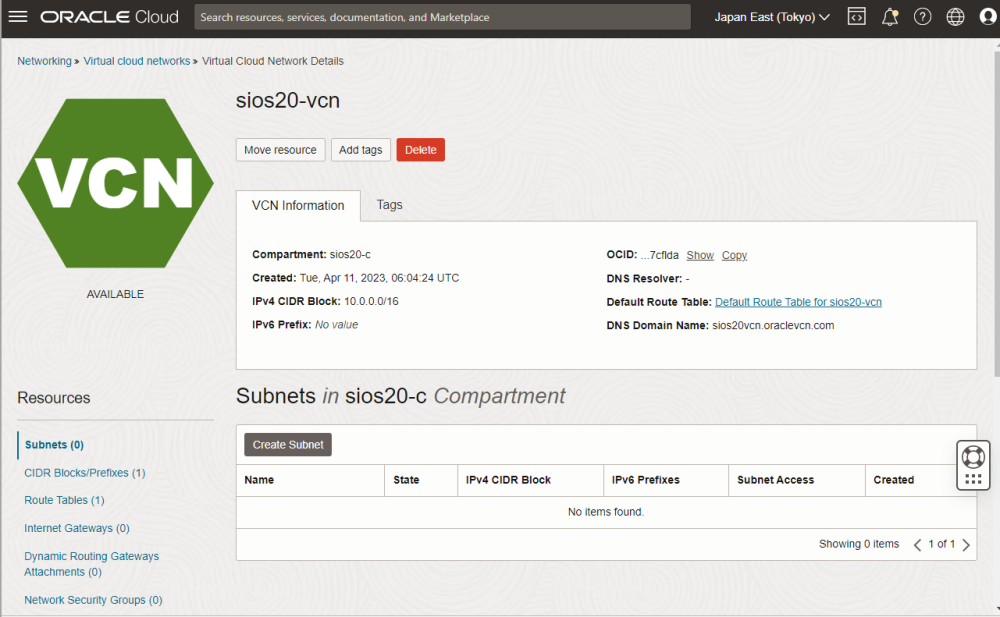Go to previous page of subnets
The image size is (1000, 617).
pyautogui.click(x=917, y=544)
